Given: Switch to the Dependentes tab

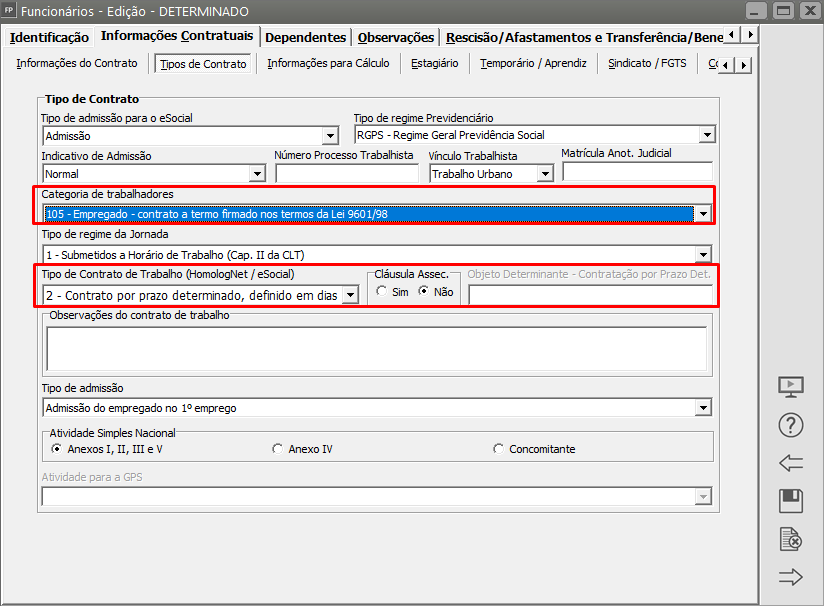Looking at the screenshot, I should tap(305, 37).
